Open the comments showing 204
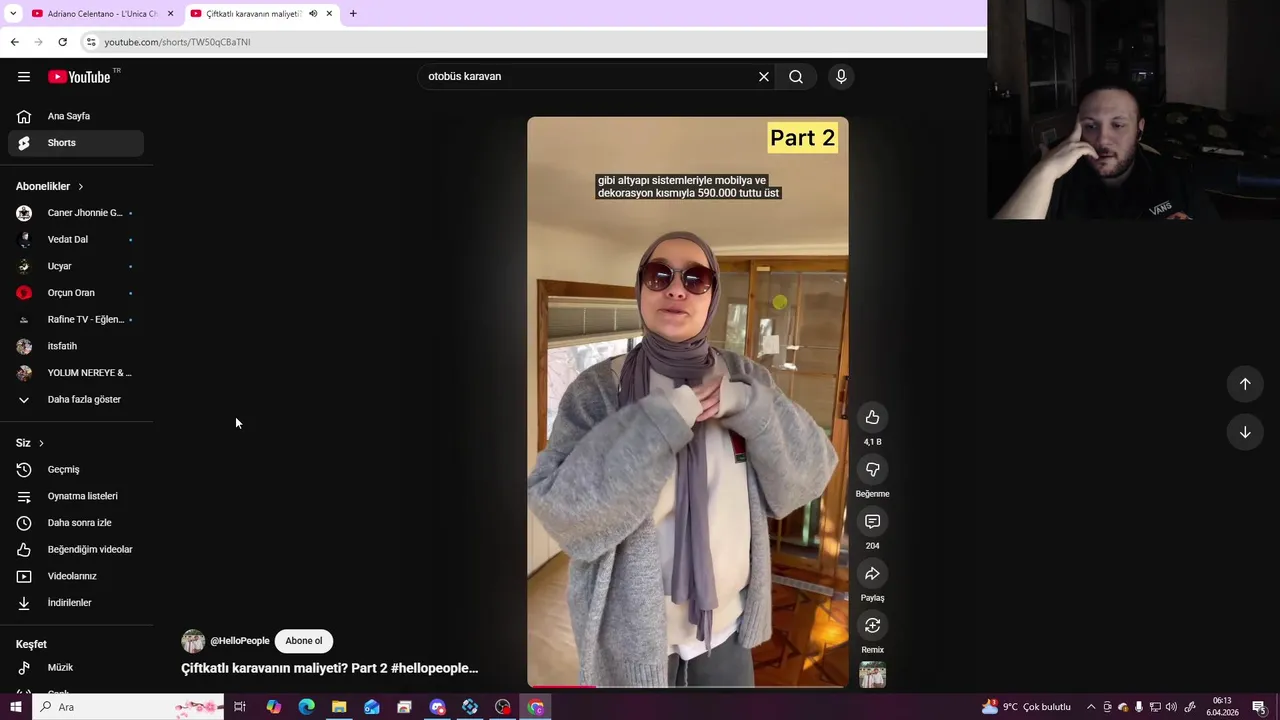Screen dimensions: 1280x720 872,521
